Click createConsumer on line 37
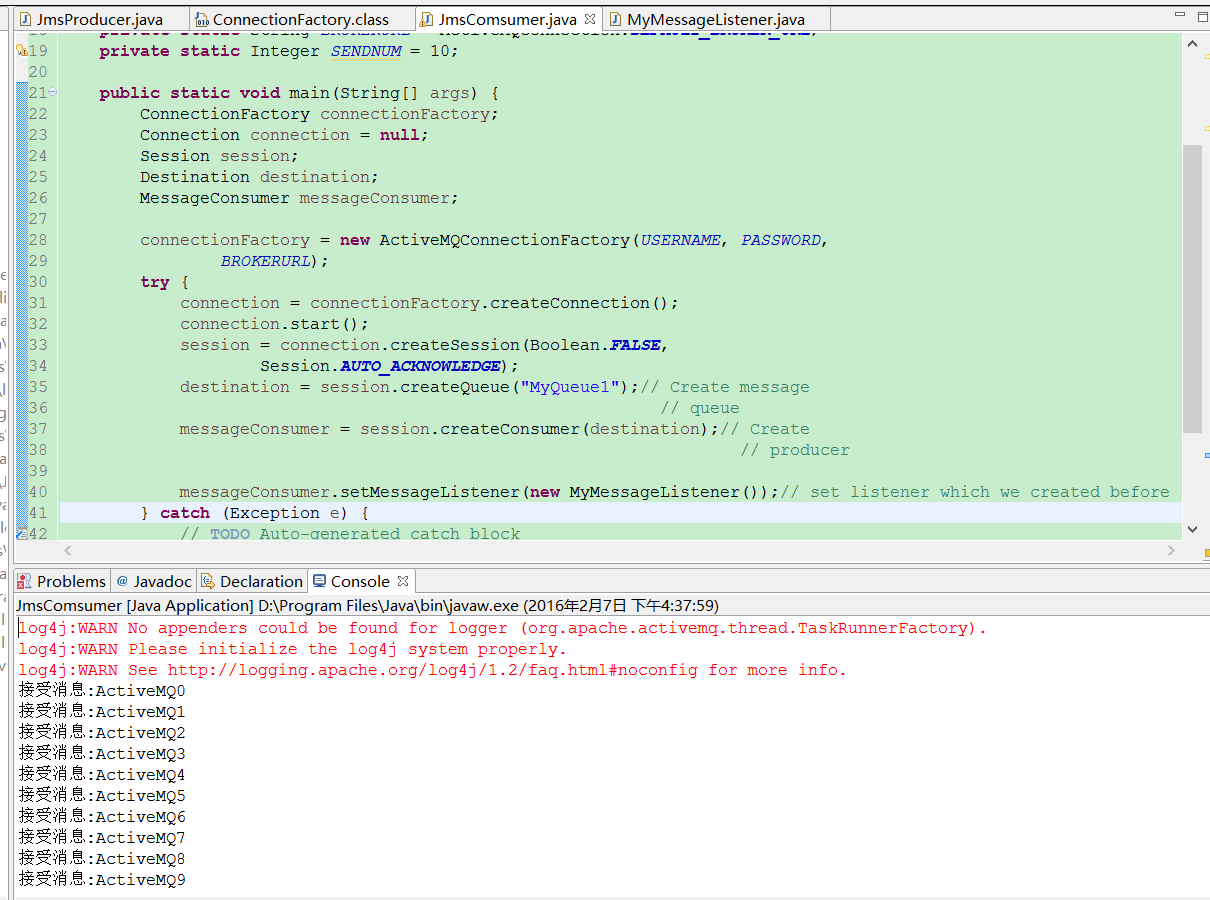The width and height of the screenshot is (1210, 900). click(x=510, y=429)
